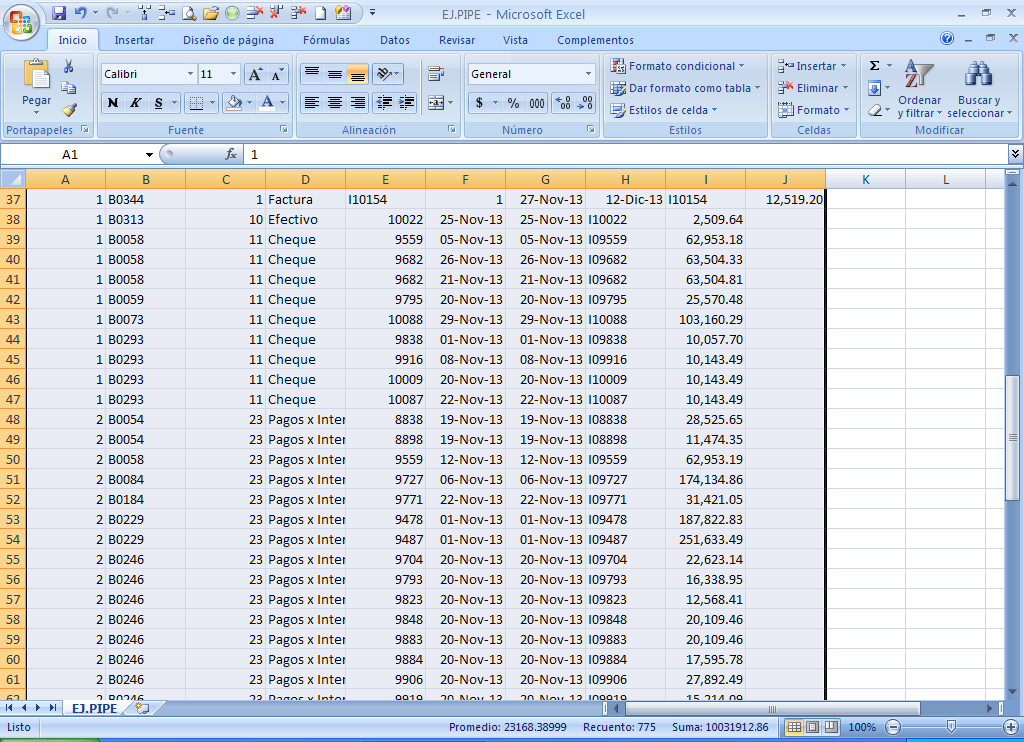Toggle italic (K) formatting
This screenshot has height=742, width=1024.
(x=135, y=103)
